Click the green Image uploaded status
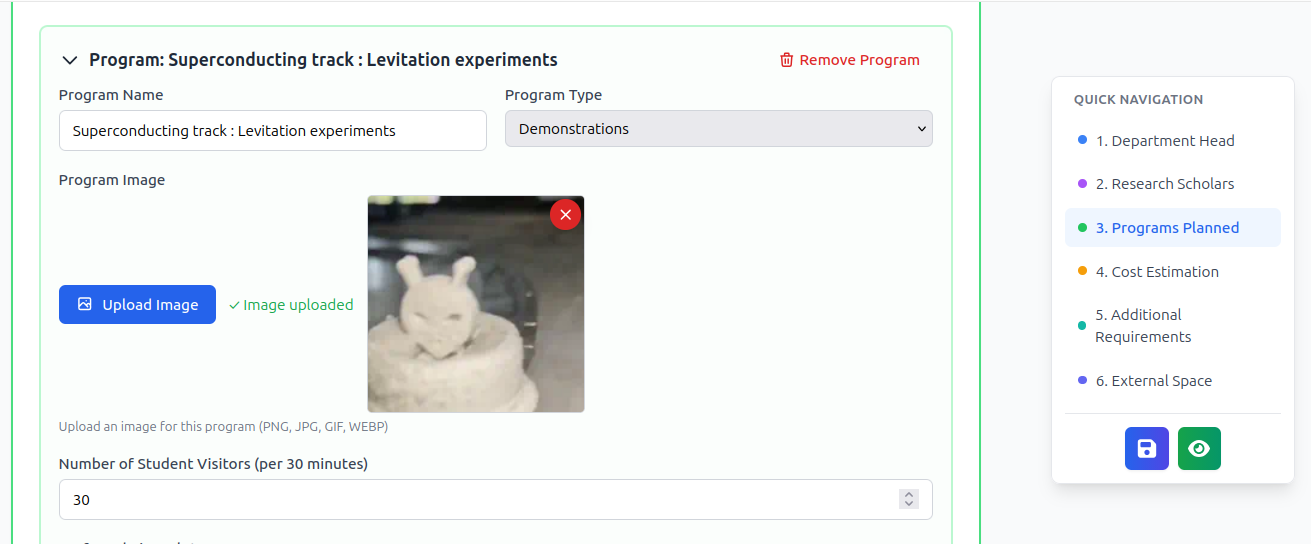 pyautogui.click(x=291, y=305)
